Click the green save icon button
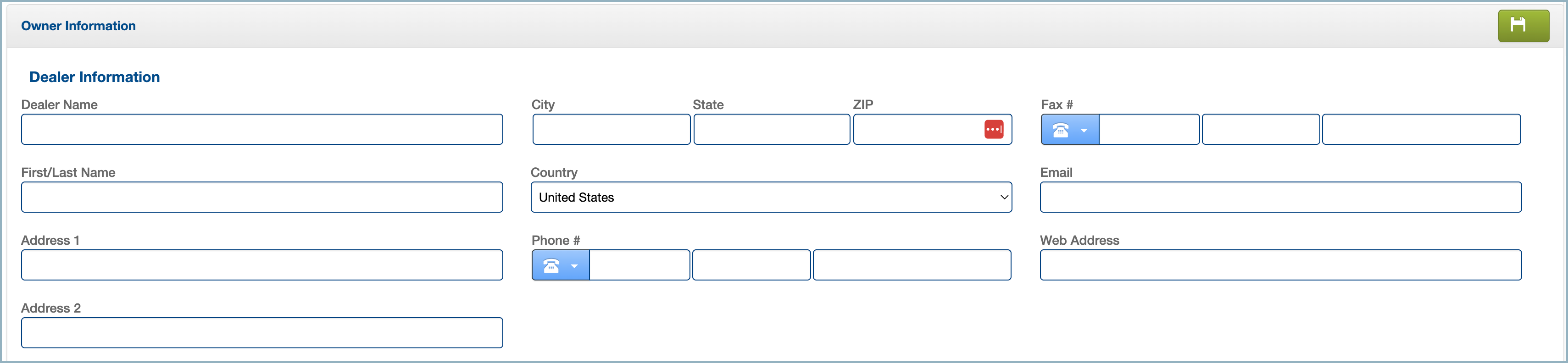The height and width of the screenshot is (363, 1568). pos(1523,26)
